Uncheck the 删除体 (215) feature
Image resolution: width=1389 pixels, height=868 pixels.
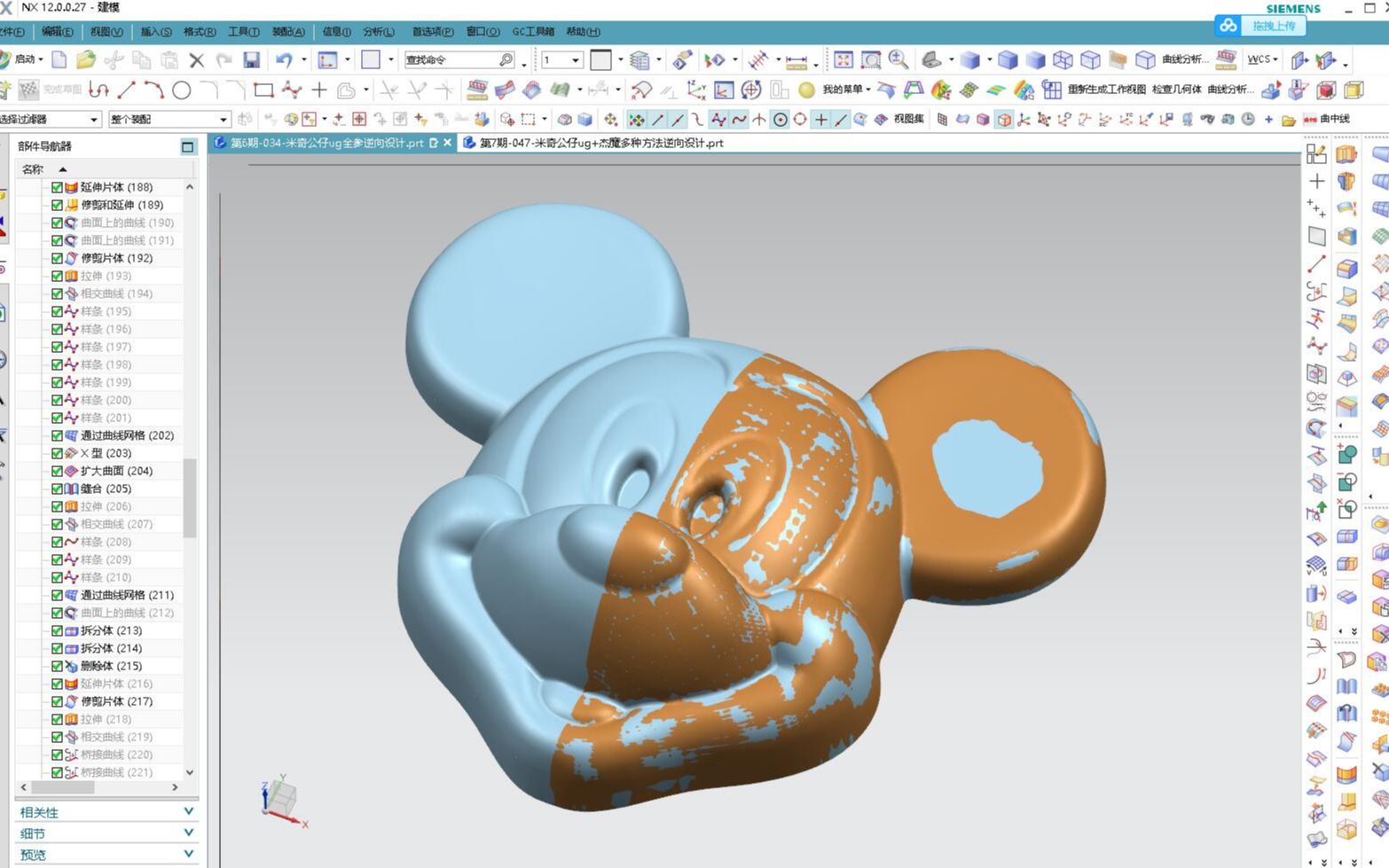(x=57, y=666)
